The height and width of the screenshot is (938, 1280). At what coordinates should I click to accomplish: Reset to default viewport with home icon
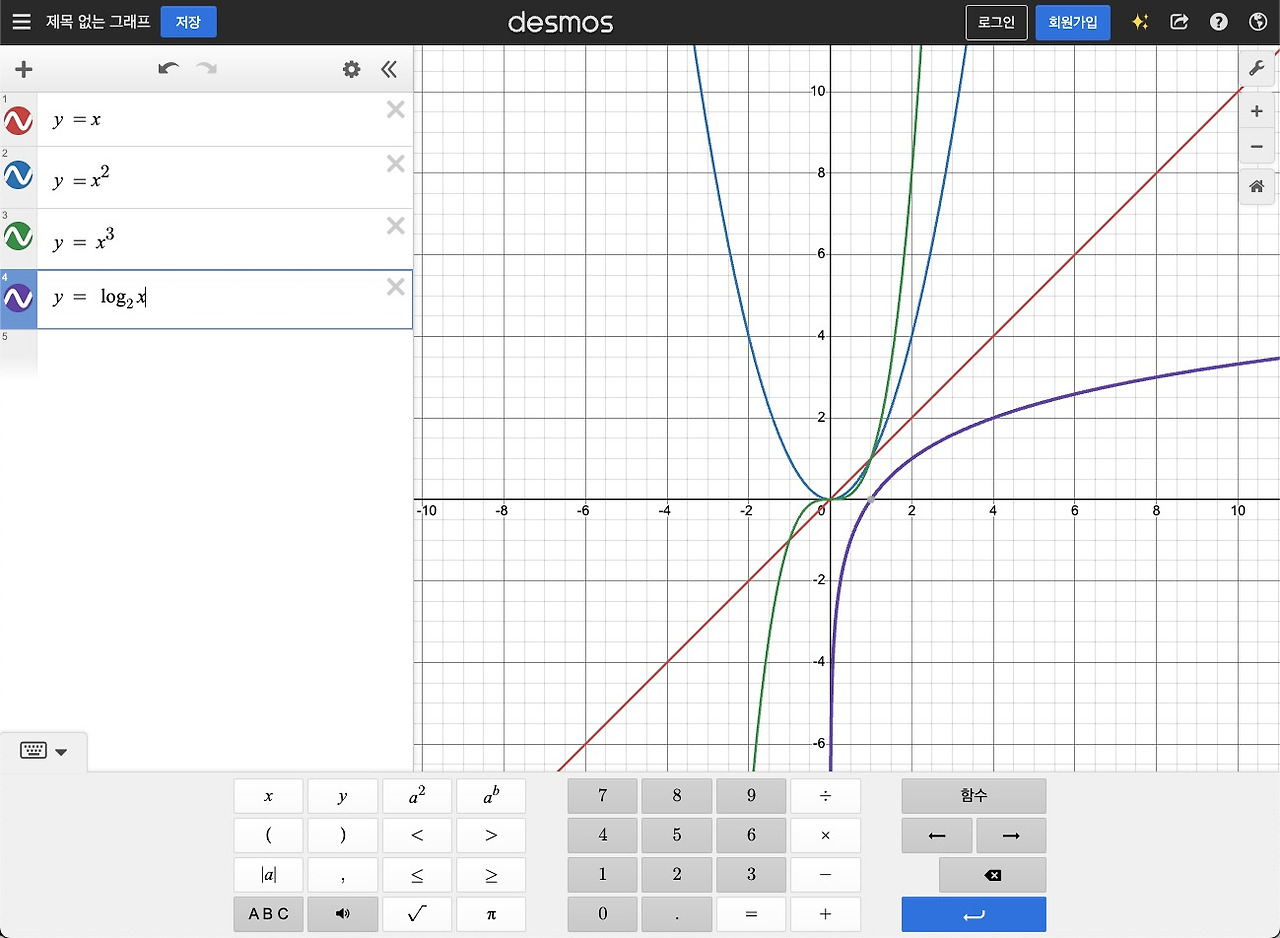[1257, 185]
